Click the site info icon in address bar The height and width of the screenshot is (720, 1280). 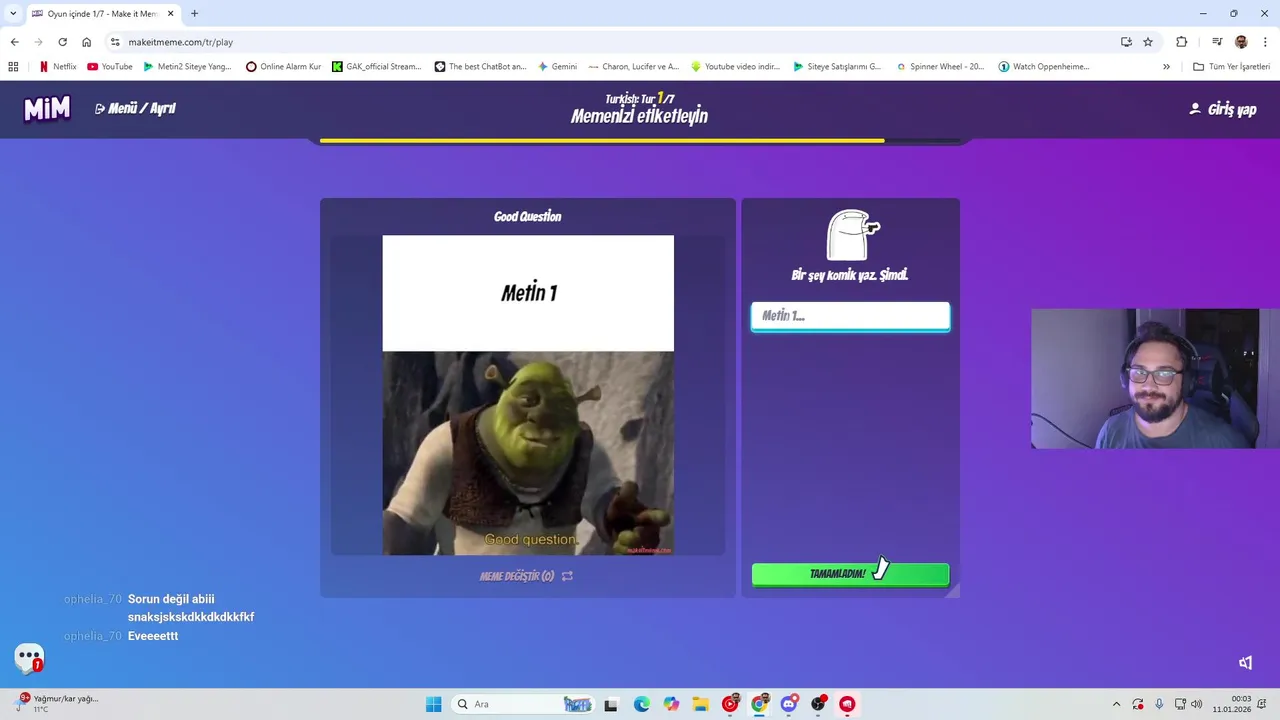[115, 42]
